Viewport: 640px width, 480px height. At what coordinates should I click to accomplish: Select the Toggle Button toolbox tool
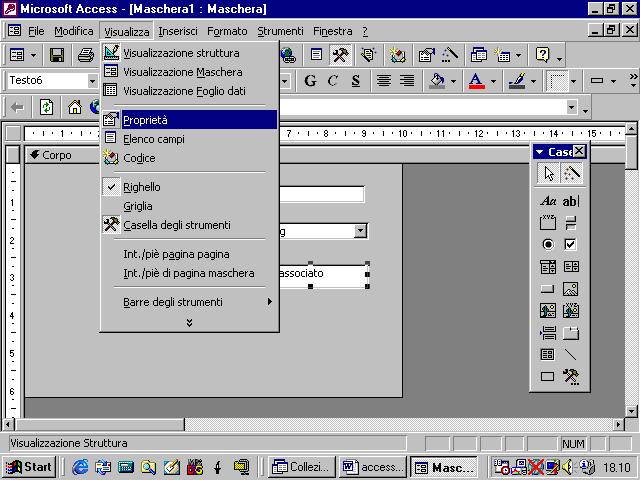coord(571,223)
